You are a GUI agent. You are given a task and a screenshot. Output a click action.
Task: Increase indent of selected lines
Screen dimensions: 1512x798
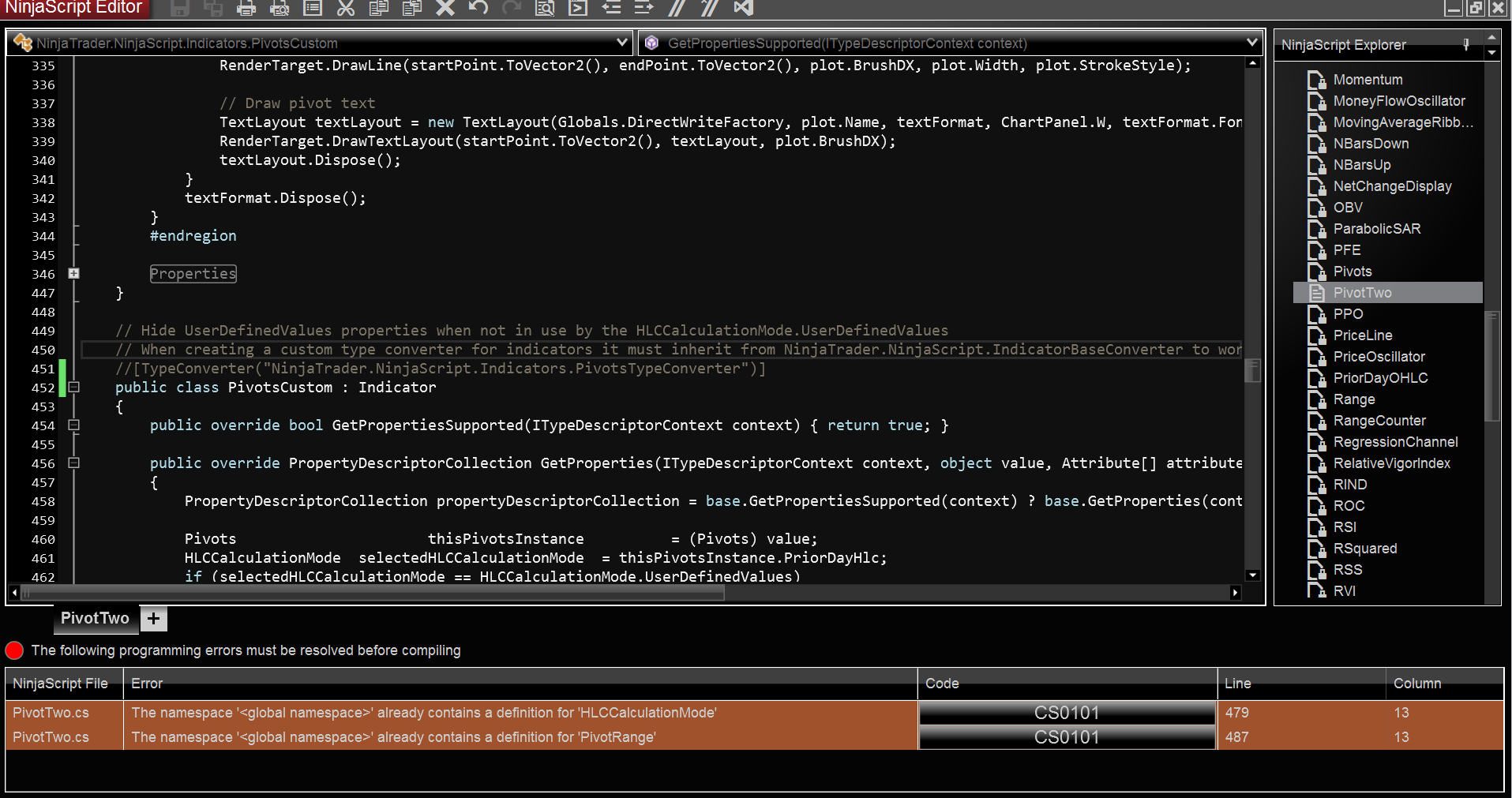[644, 9]
